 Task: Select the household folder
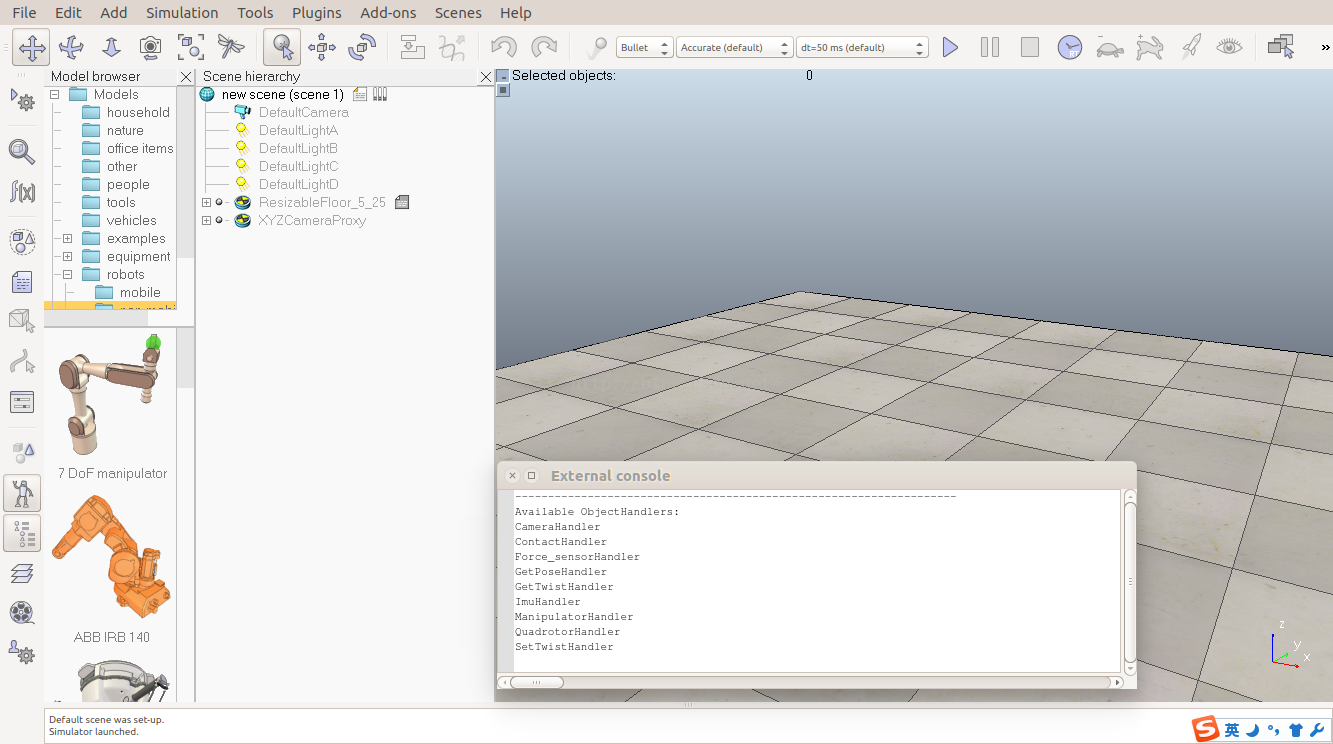(138, 113)
